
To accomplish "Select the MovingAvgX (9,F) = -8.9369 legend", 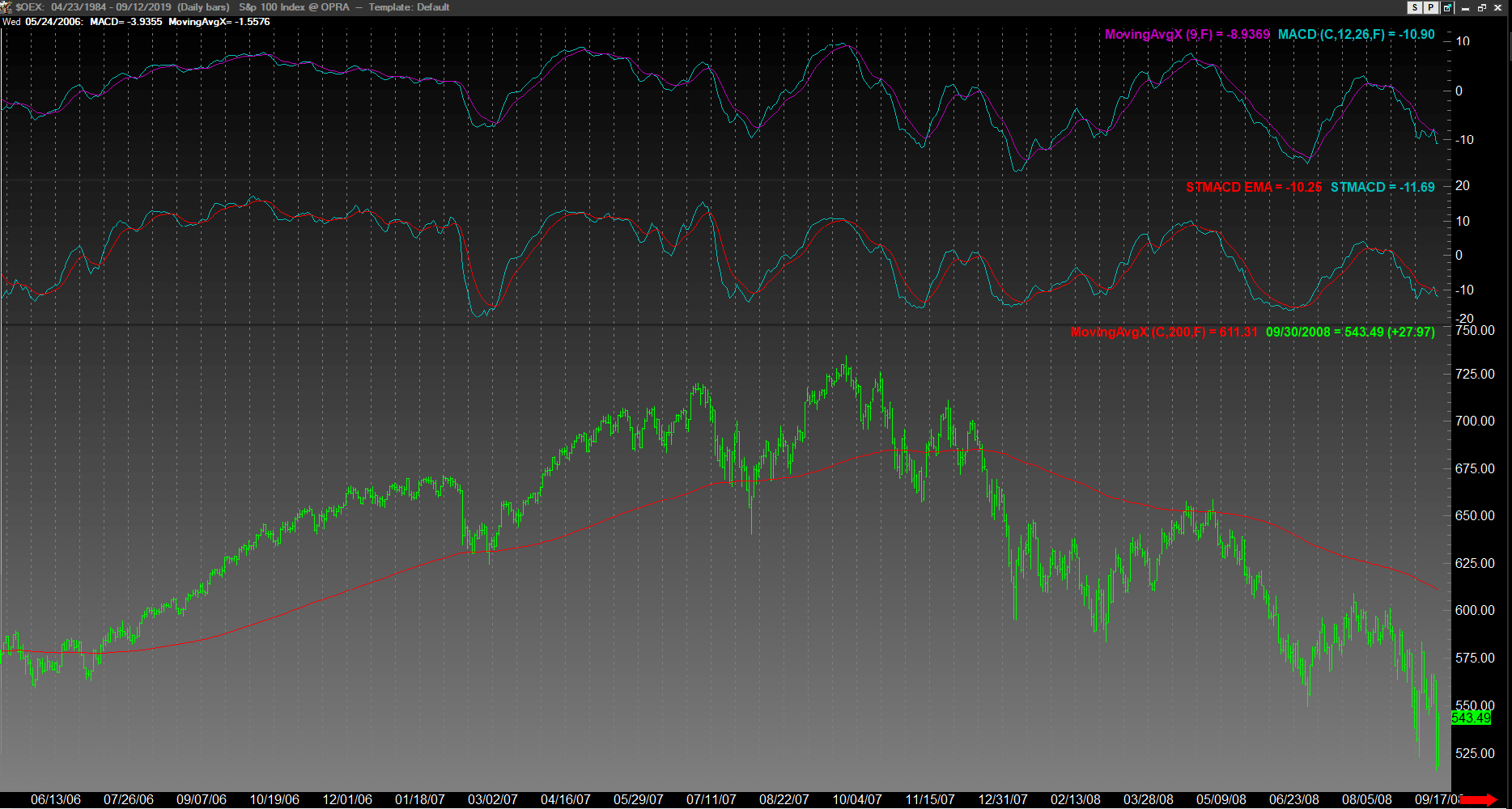I will click(1187, 34).
